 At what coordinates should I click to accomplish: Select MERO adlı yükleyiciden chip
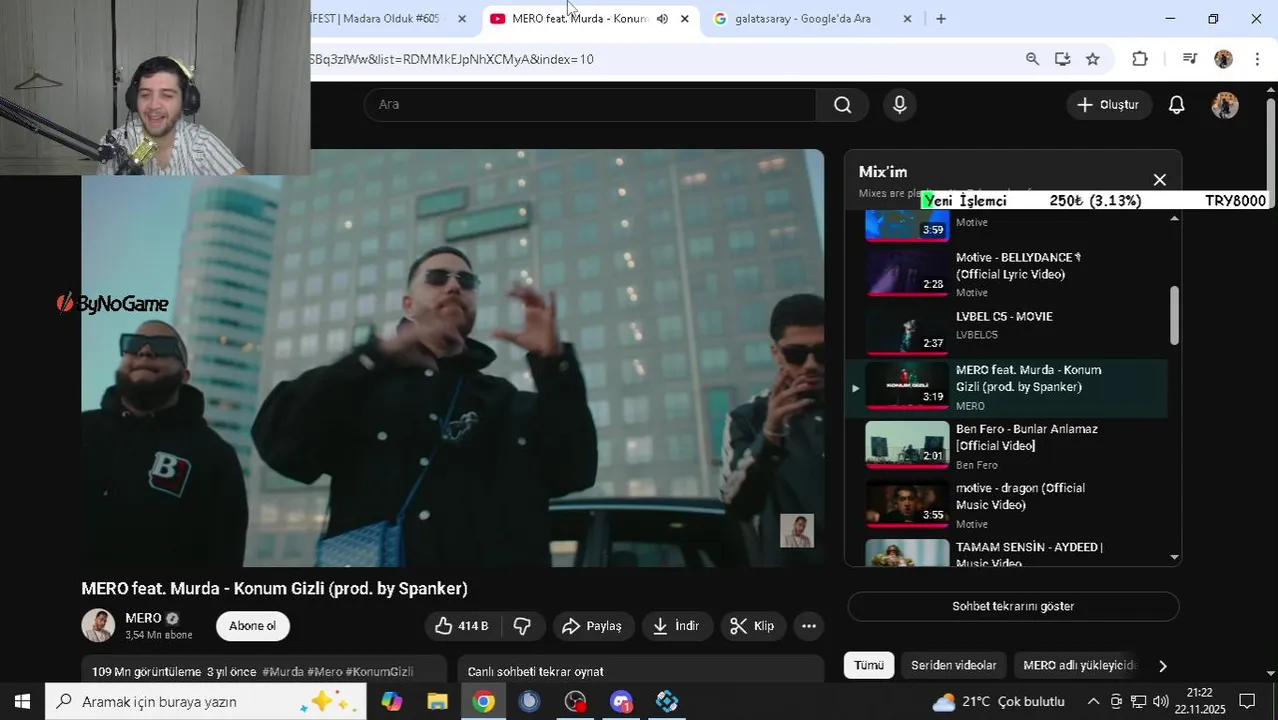[1079, 665]
